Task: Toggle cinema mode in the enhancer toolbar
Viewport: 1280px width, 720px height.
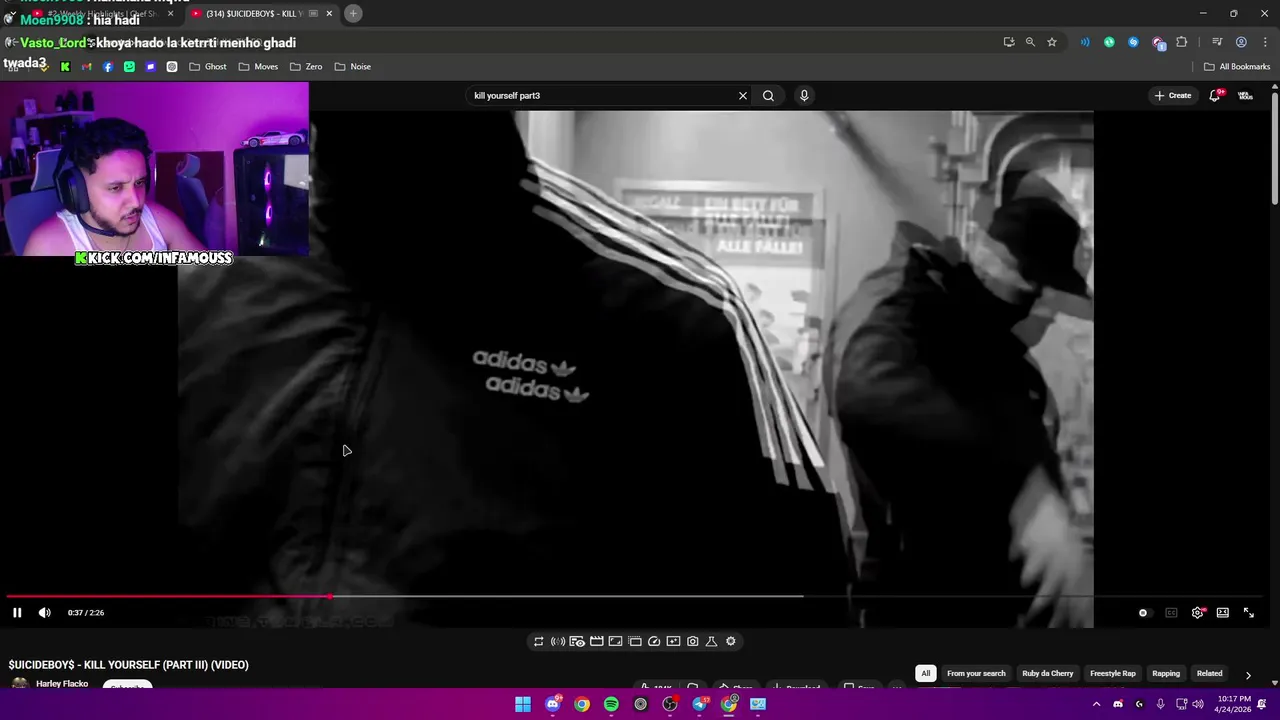Action: point(577,641)
